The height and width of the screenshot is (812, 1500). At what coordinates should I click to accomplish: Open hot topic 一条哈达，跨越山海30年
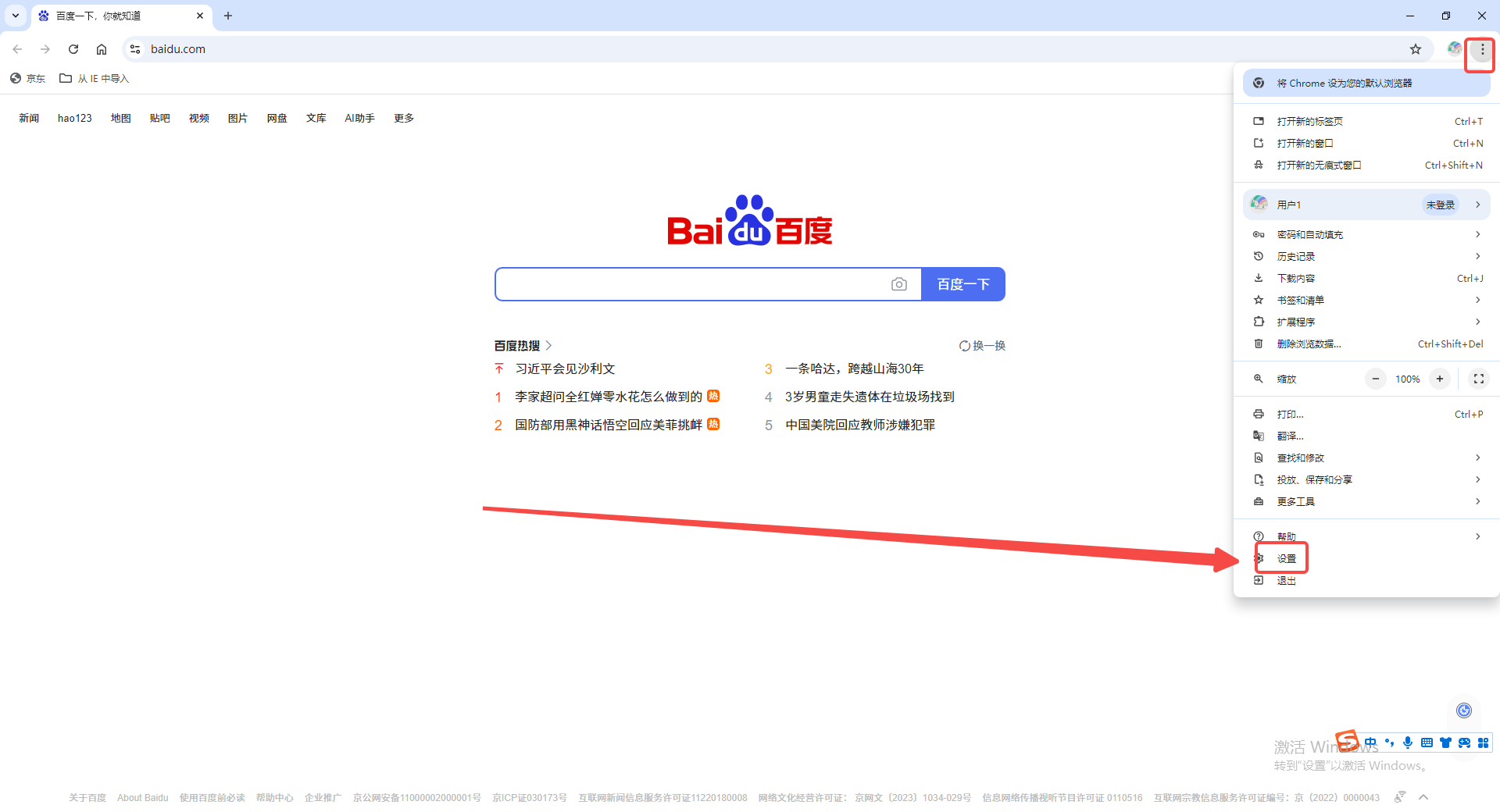tap(855, 369)
